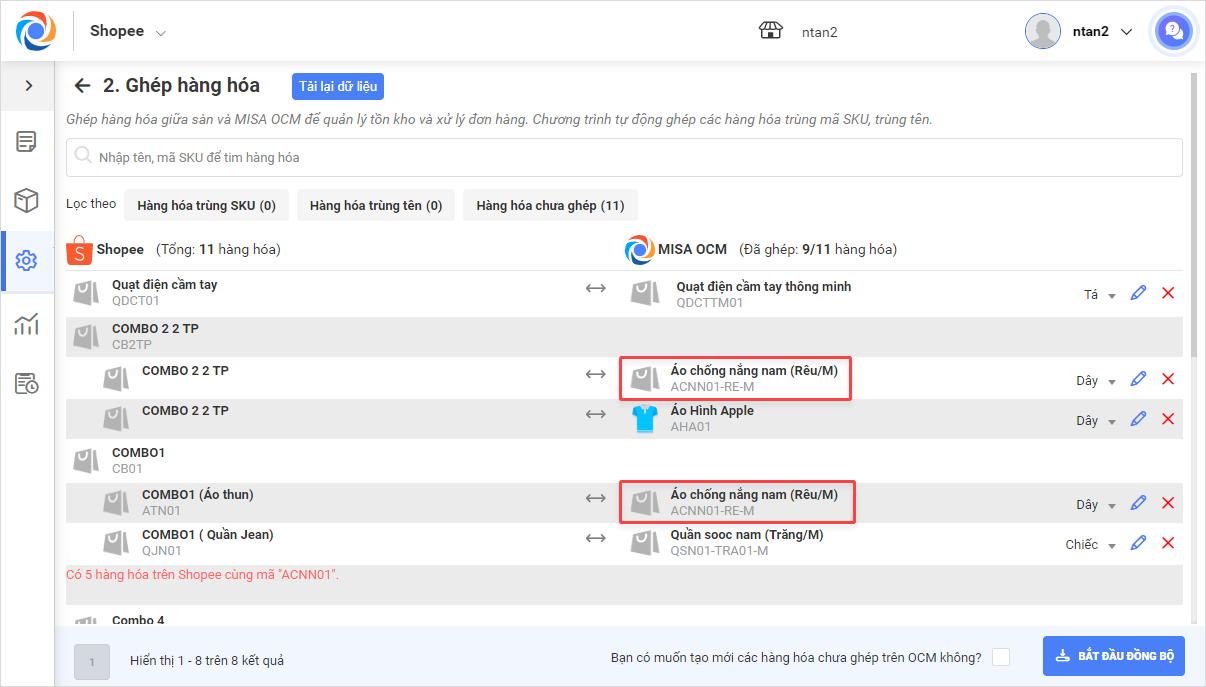1206x687 pixels.
Task: Click the back arrow beside Ghép hàng hóa
Action: click(82, 86)
